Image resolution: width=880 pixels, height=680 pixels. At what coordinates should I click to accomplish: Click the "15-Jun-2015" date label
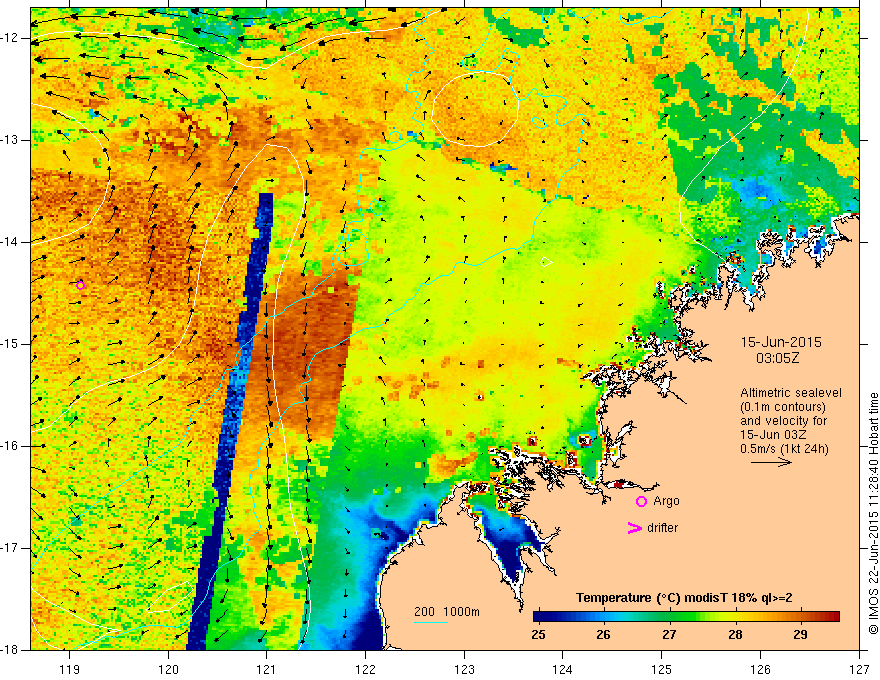tap(781, 342)
